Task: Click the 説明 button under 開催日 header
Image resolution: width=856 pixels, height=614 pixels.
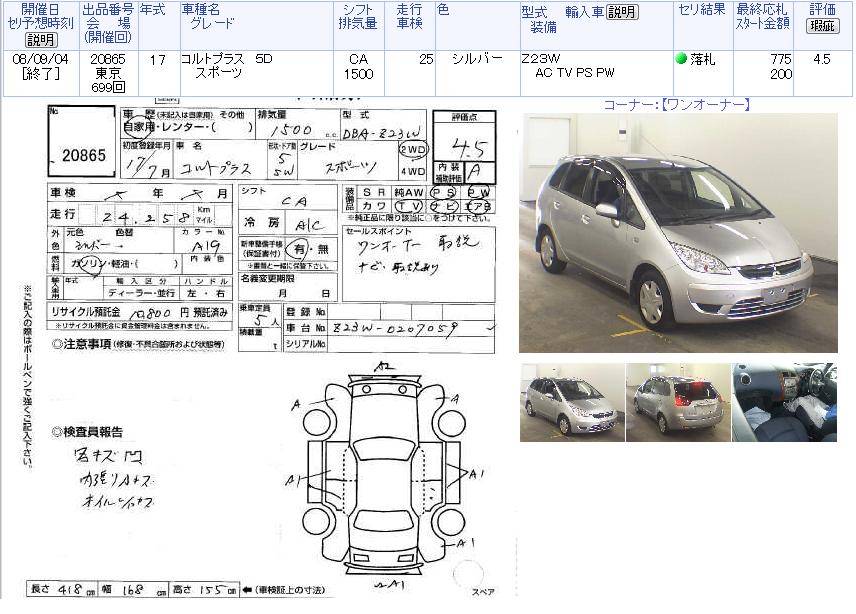Action: [x=41, y=40]
